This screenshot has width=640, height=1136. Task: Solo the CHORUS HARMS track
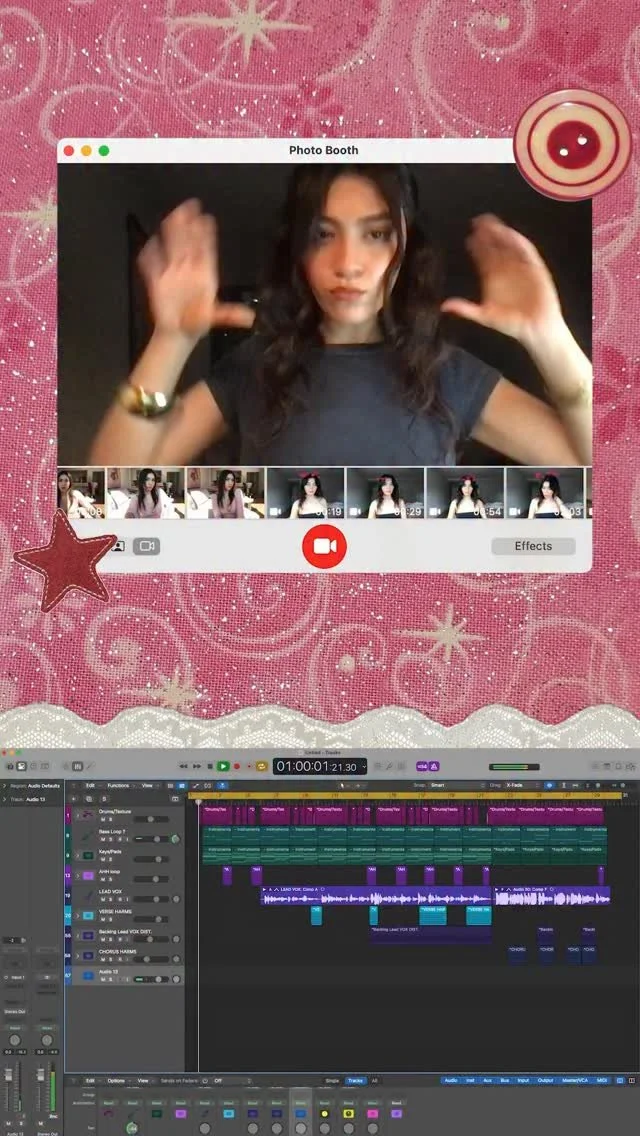coord(110,959)
